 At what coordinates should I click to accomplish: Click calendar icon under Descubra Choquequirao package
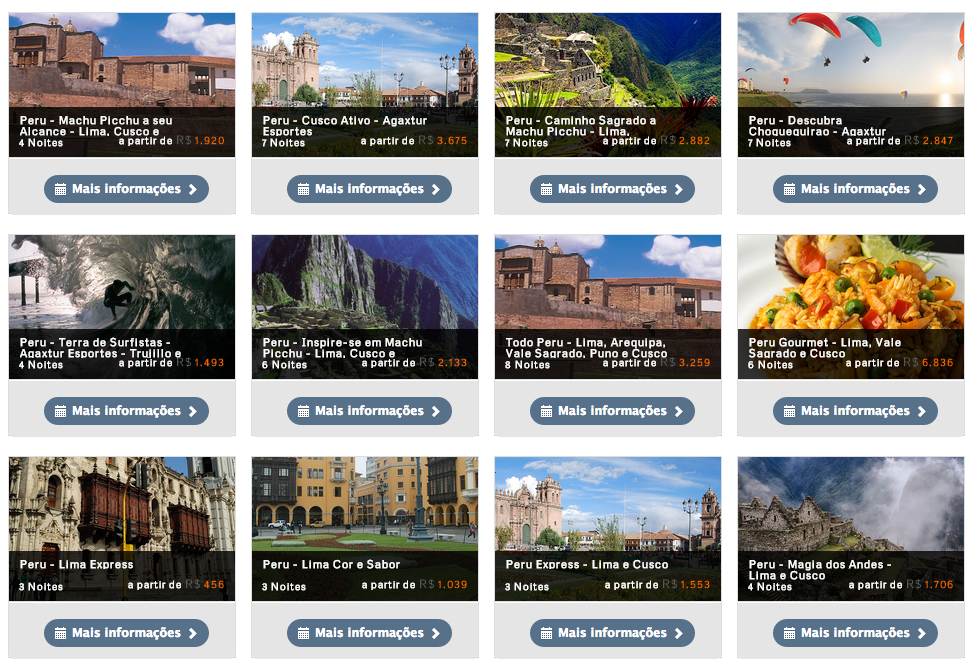[789, 189]
